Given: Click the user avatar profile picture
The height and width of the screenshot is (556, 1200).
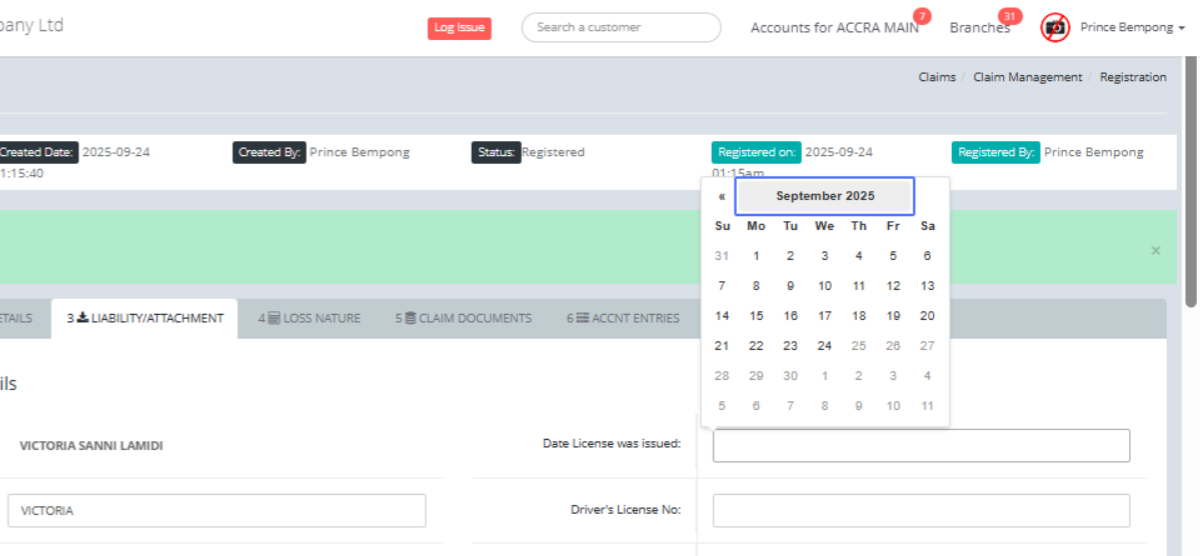Looking at the screenshot, I should coord(1055,28).
